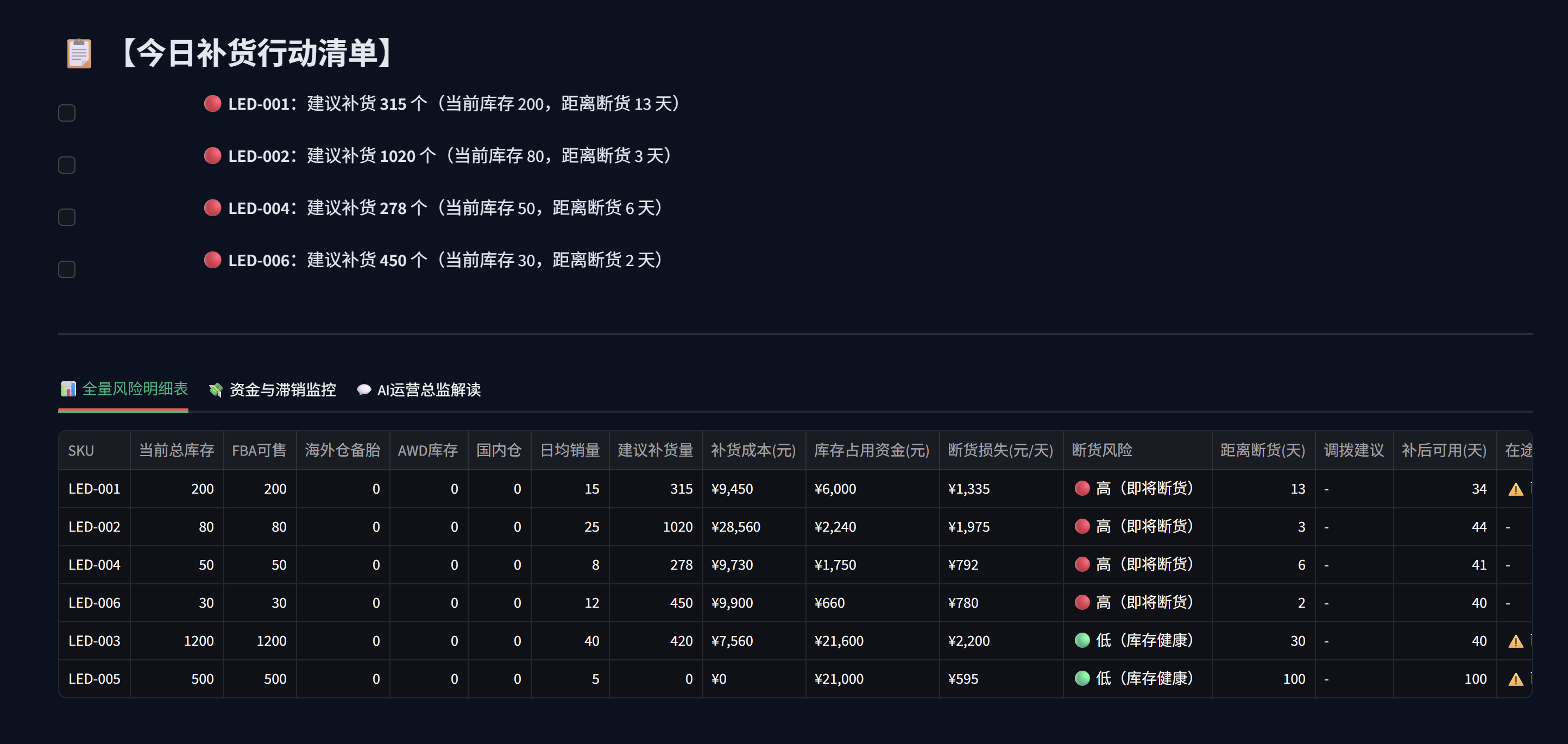Click warning triangle icon in LED-001 row

pos(1516,489)
